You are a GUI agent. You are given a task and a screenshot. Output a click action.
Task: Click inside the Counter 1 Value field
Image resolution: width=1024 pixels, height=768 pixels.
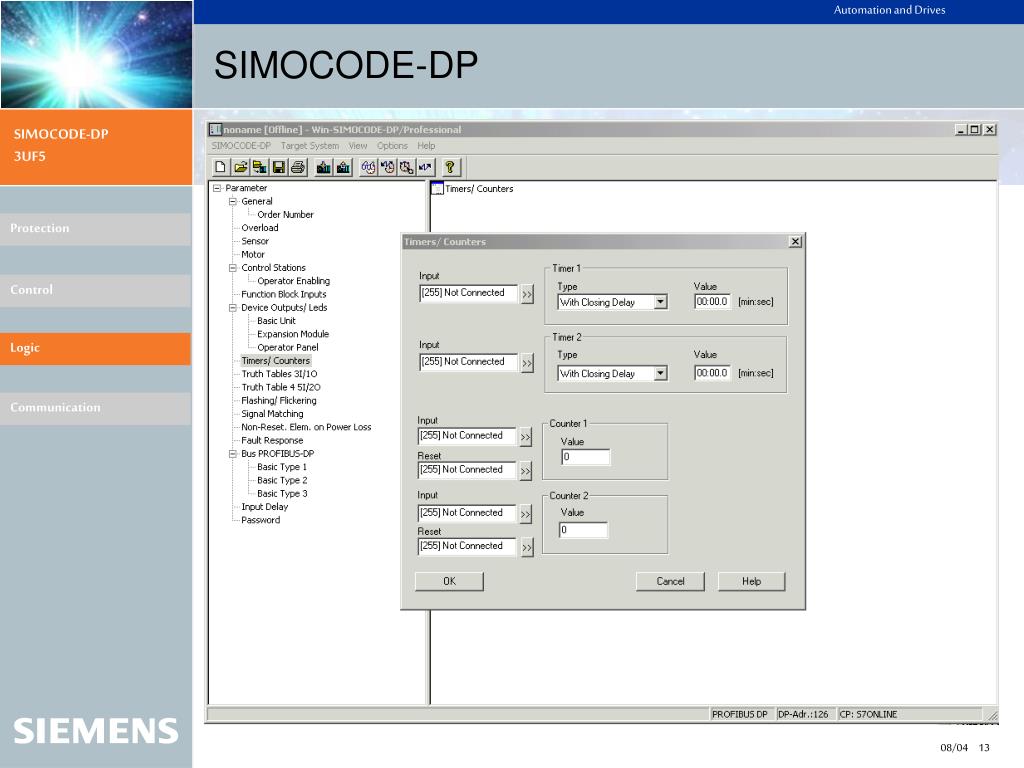(584, 457)
